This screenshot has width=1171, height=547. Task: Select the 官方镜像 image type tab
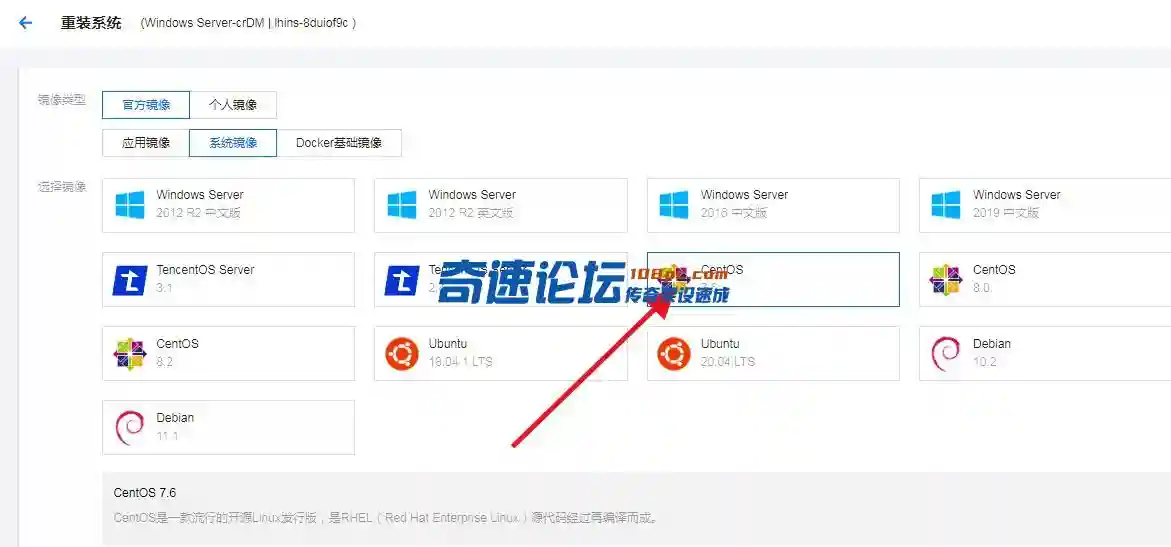point(146,105)
